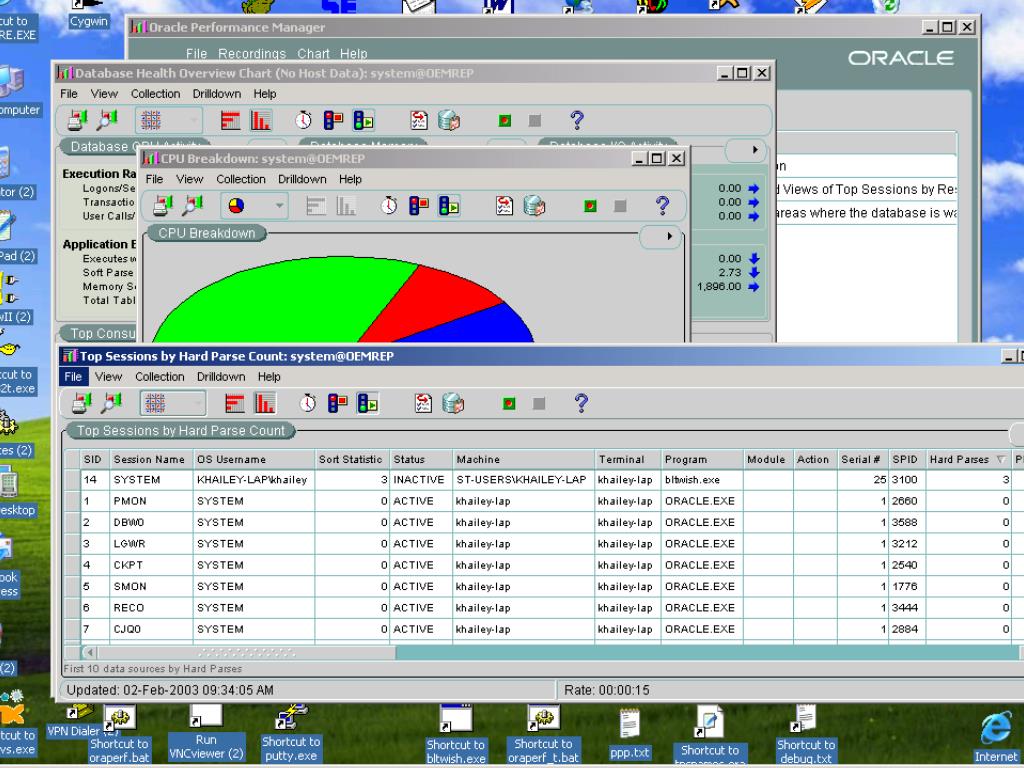Click the Machine column header
The image size is (1024, 768).
point(524,459)
